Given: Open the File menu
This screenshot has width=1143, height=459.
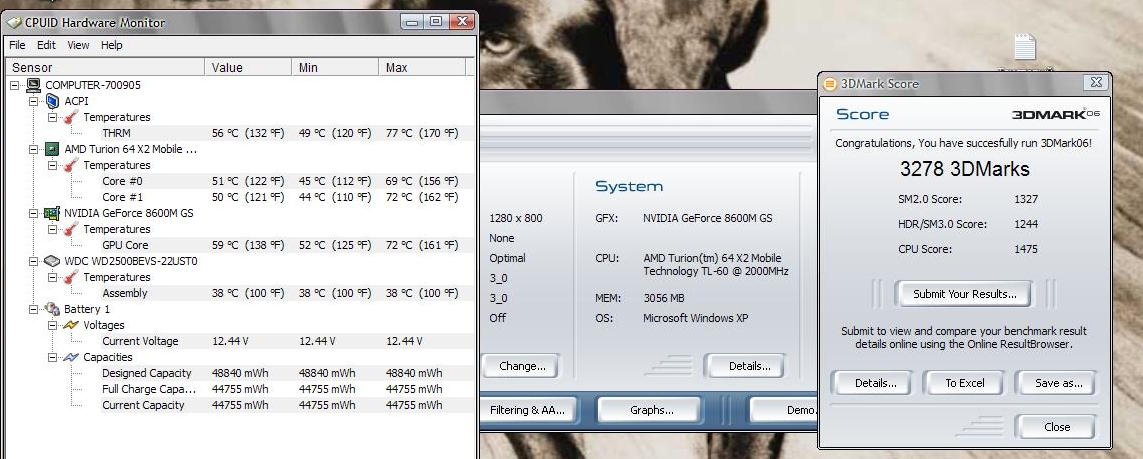Looking at the screenshot, I should pos(17,45).
